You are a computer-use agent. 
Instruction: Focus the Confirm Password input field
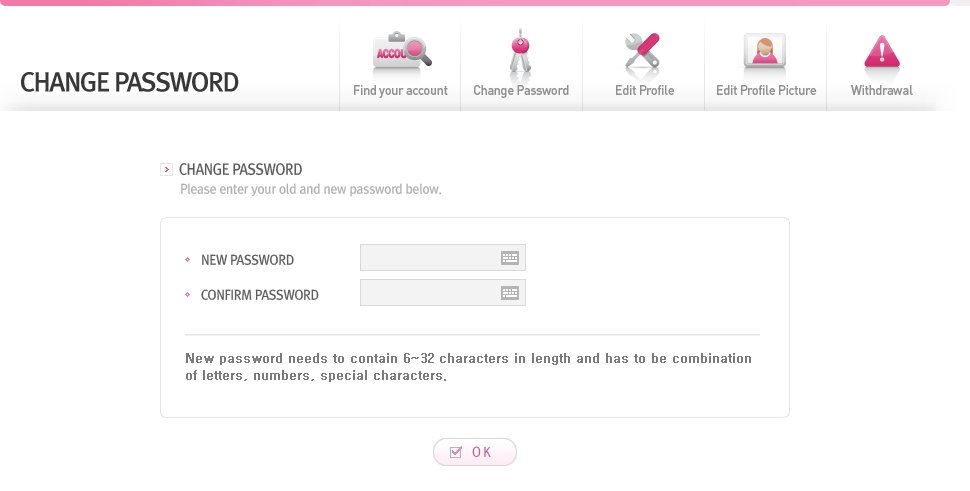[x=429, y=293]
